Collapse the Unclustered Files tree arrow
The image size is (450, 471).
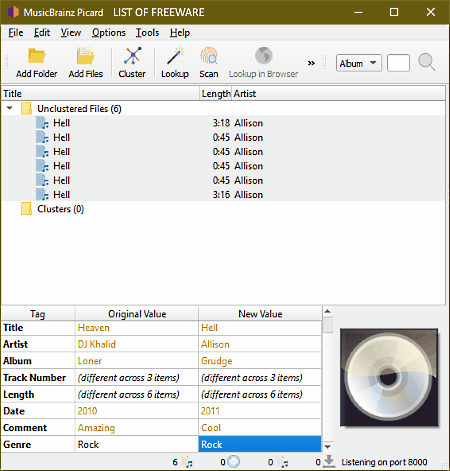coord(10,108)
